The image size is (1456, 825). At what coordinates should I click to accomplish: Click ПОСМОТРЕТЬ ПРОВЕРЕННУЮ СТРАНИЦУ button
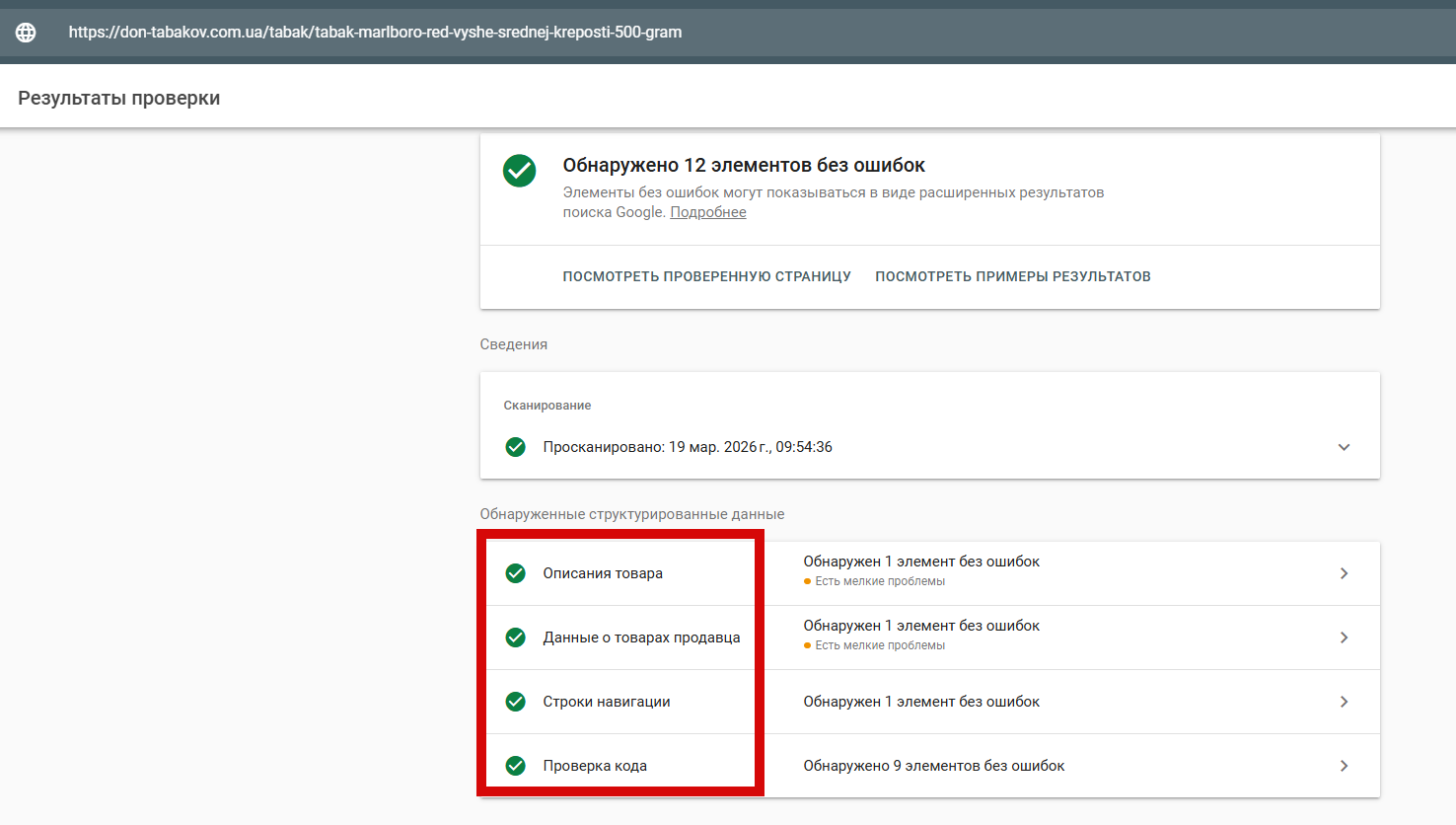pos(706,276)
